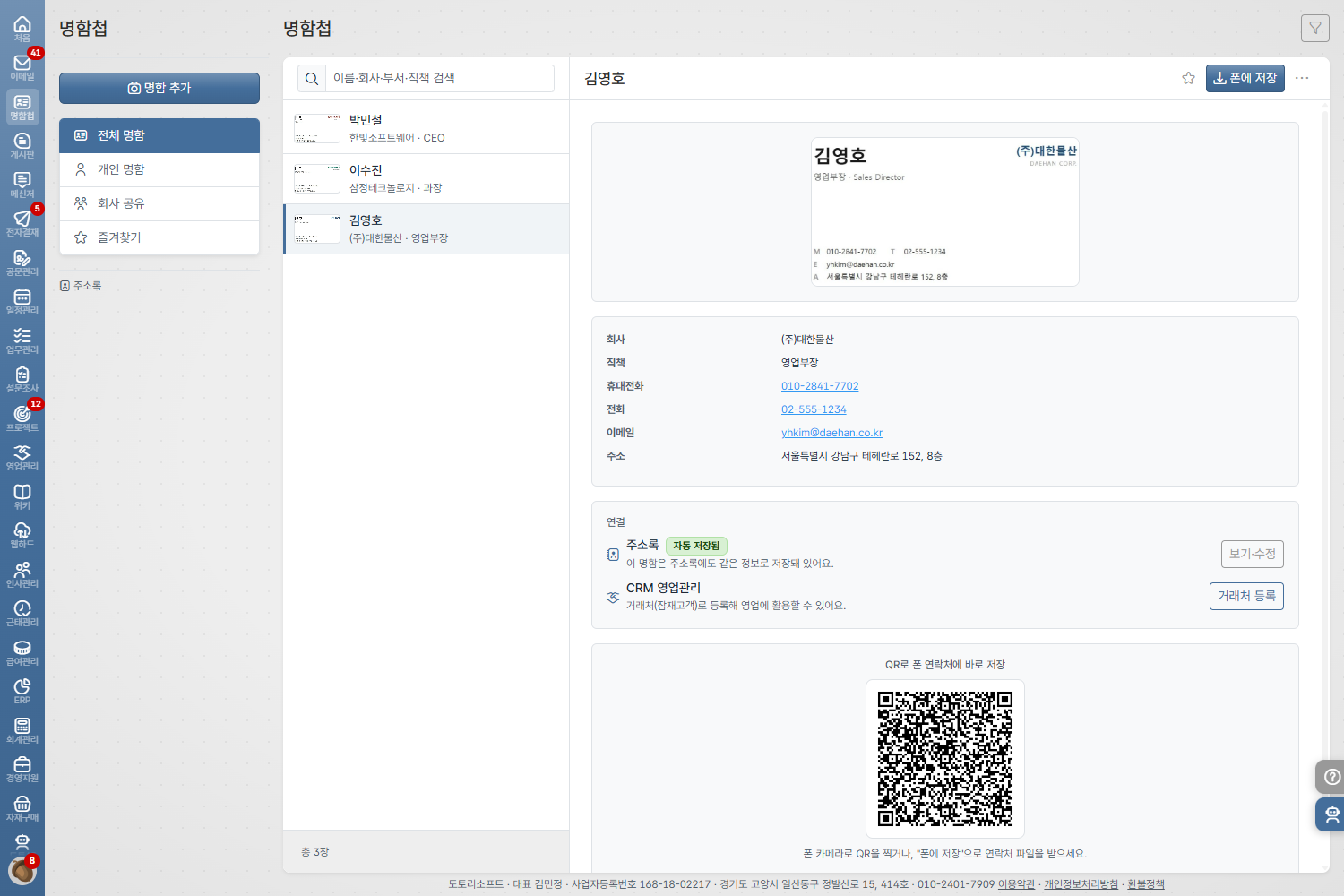
Task: Open 영업관리 handshake icon in sidebar
Action: tap(22, 457)
